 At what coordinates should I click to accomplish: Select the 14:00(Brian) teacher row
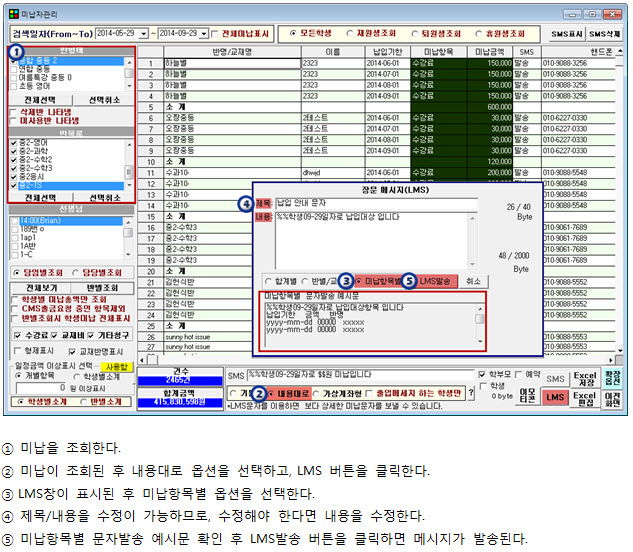coord(67,220)
